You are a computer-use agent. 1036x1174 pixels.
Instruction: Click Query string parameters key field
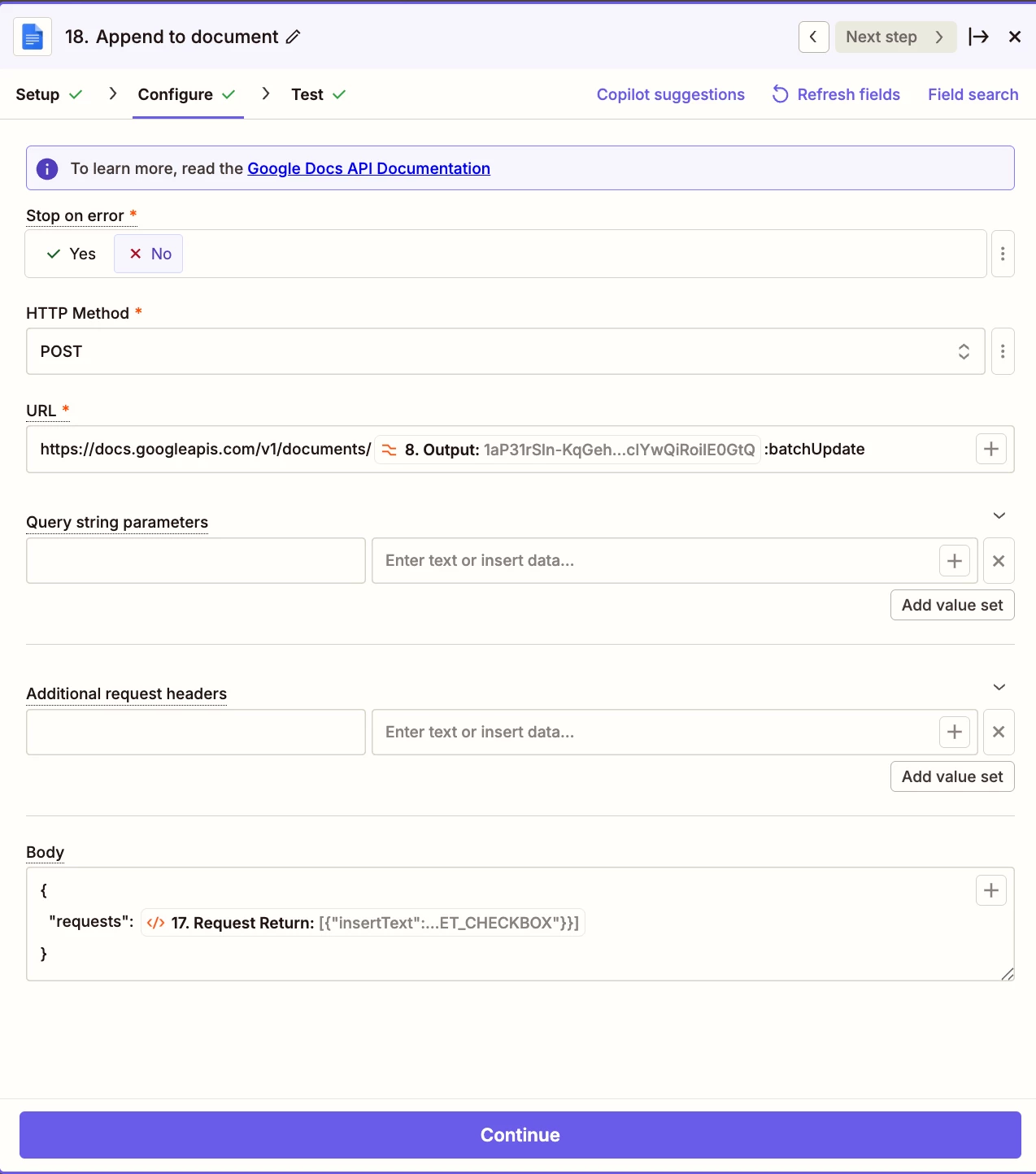coord(196,560)
